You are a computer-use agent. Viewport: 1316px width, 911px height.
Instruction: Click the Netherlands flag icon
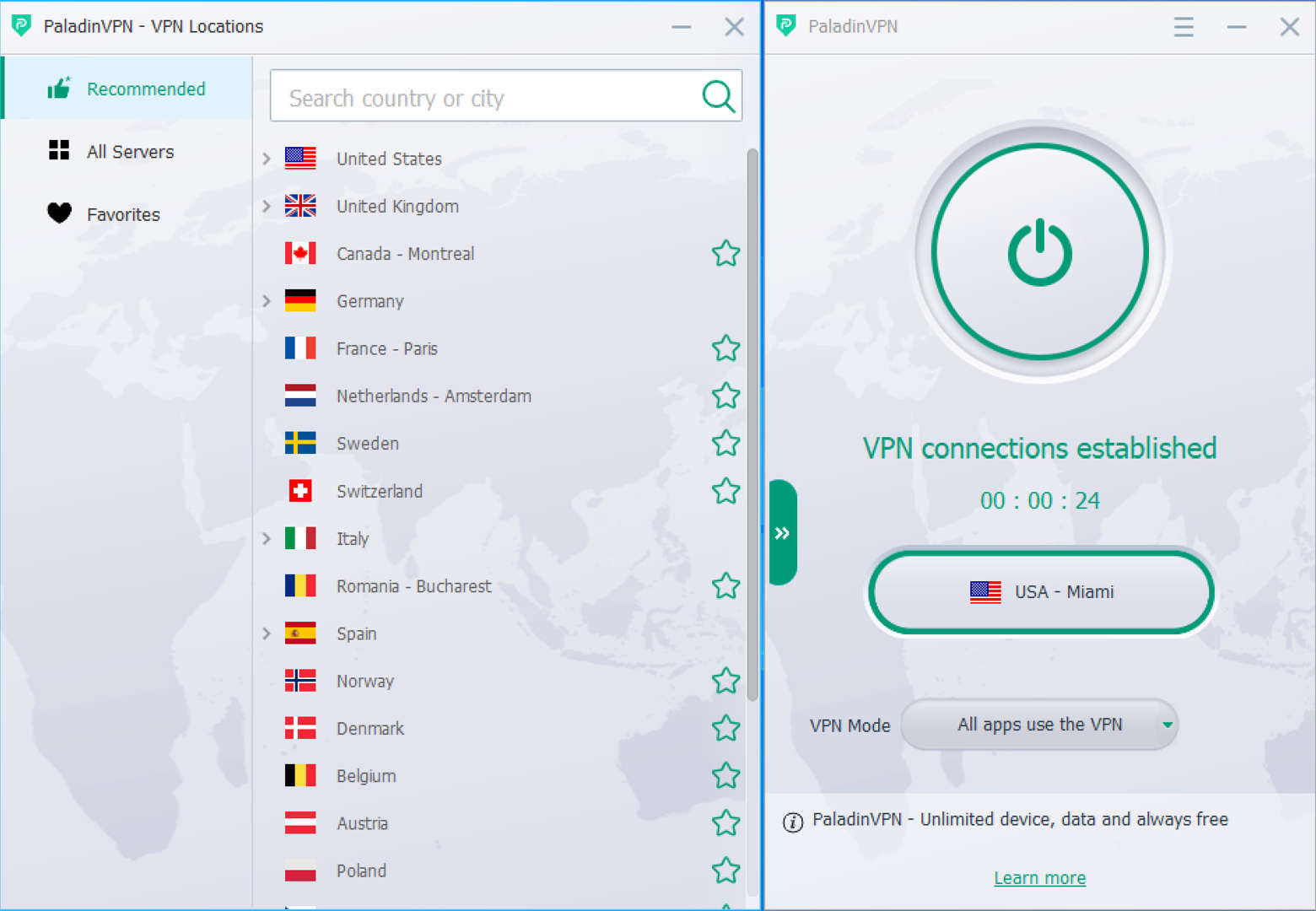[300, 396]
